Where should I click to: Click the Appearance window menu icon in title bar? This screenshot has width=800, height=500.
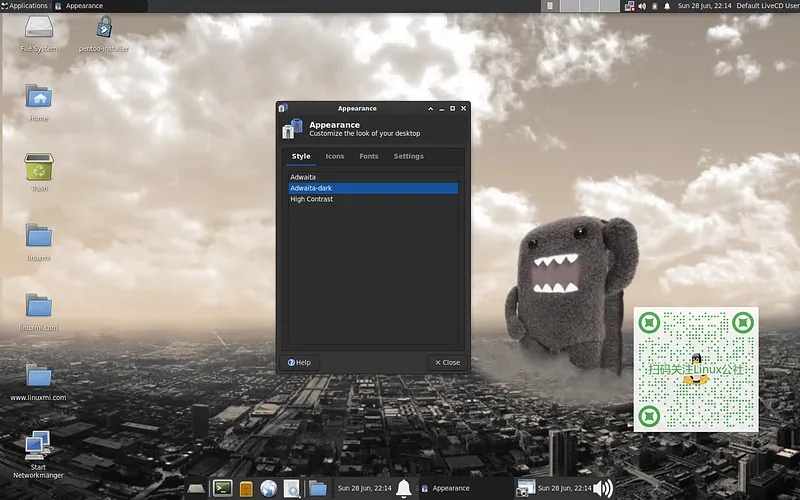tap(283, 108)
